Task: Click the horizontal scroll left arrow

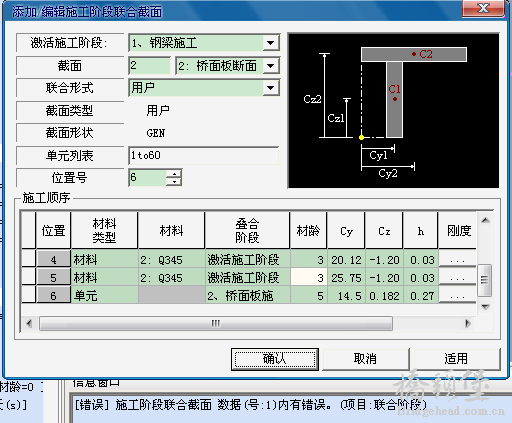Action: click(29, 323)
